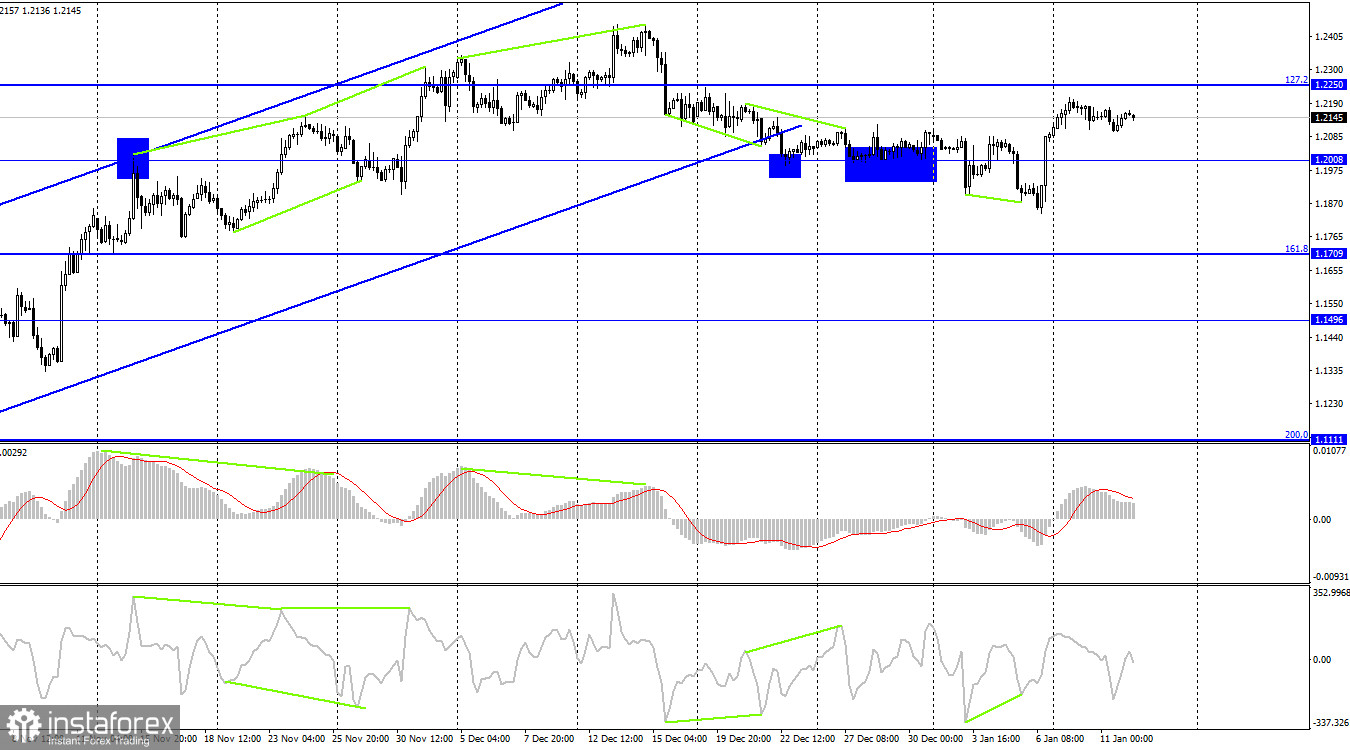Viewport: 1350px width, 750px height.
Task: Select the wide blue rectangle near 27 Dec
Action: tap(891, 164)
